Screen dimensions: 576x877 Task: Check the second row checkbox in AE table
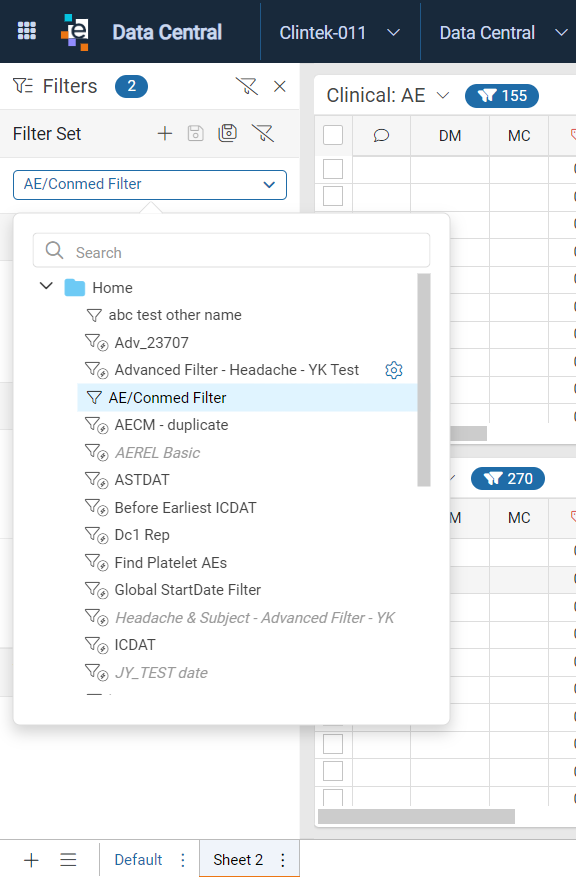[x=333, y=196]
